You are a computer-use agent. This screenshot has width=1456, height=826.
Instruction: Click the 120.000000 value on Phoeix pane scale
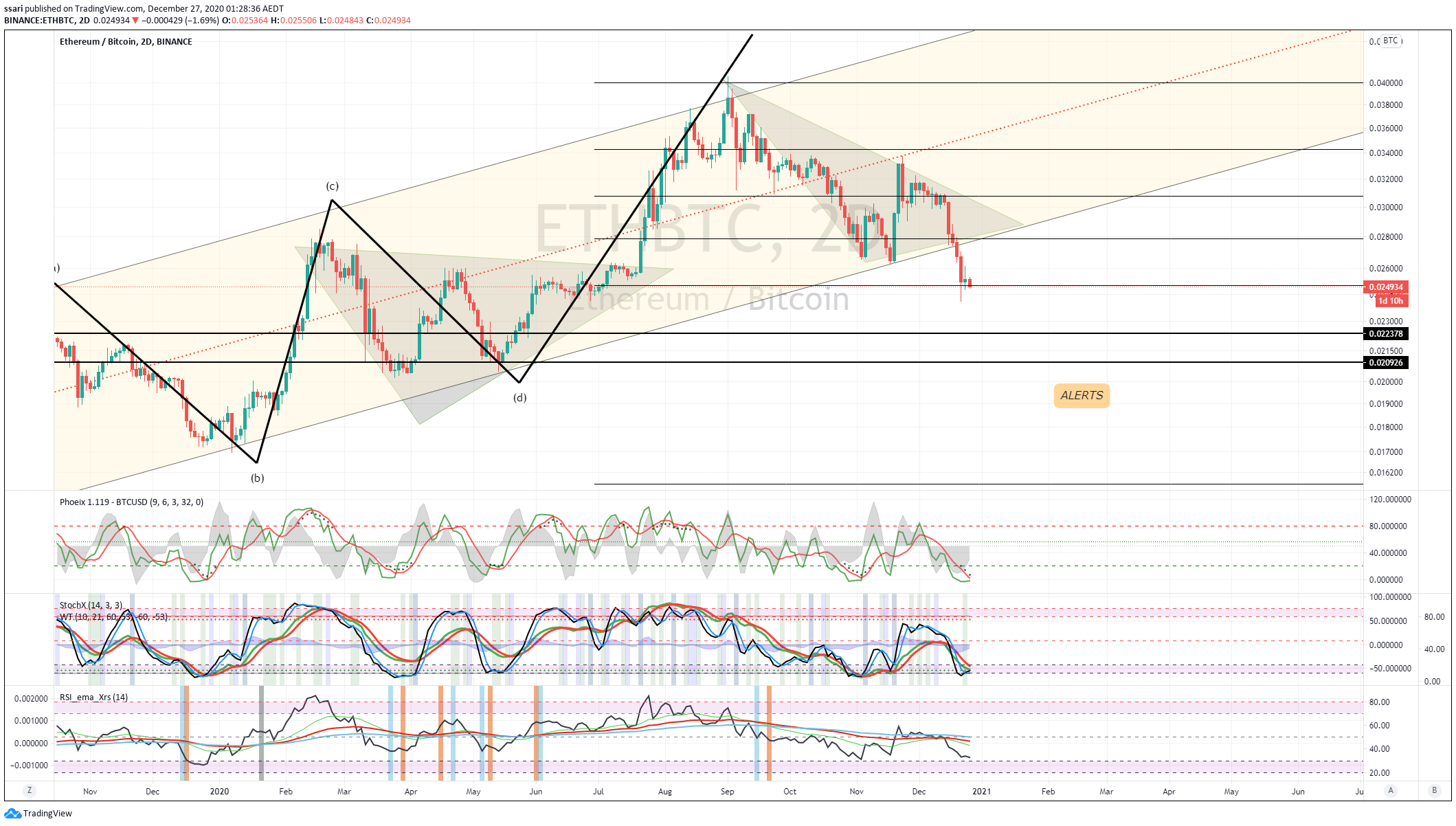pyautogui.click(x=1391, y=500)
